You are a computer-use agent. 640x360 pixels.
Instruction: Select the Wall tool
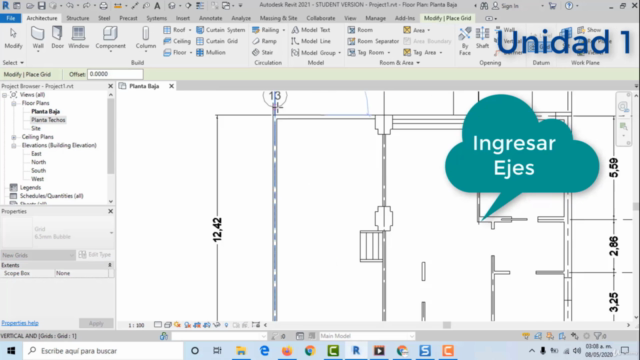click(38, 38)
